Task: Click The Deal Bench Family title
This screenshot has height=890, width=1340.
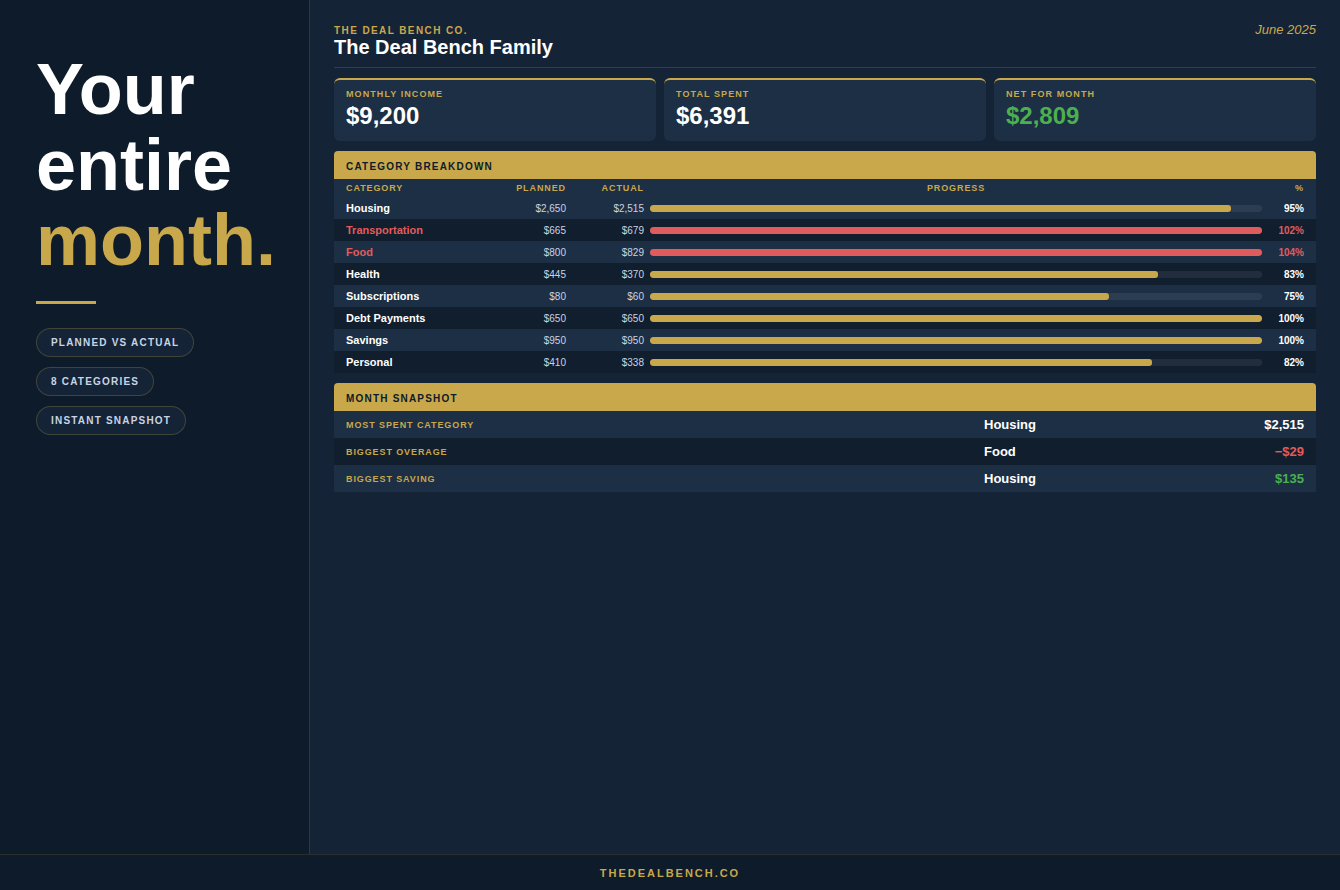Action: pos(443,47)
